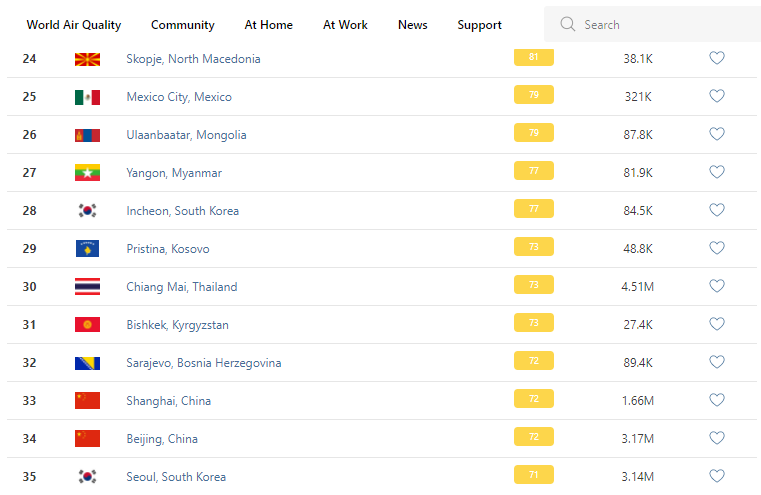Open the Seoul, South Korea link
This screenshot has width=761, height=495.
pos(176,477)
